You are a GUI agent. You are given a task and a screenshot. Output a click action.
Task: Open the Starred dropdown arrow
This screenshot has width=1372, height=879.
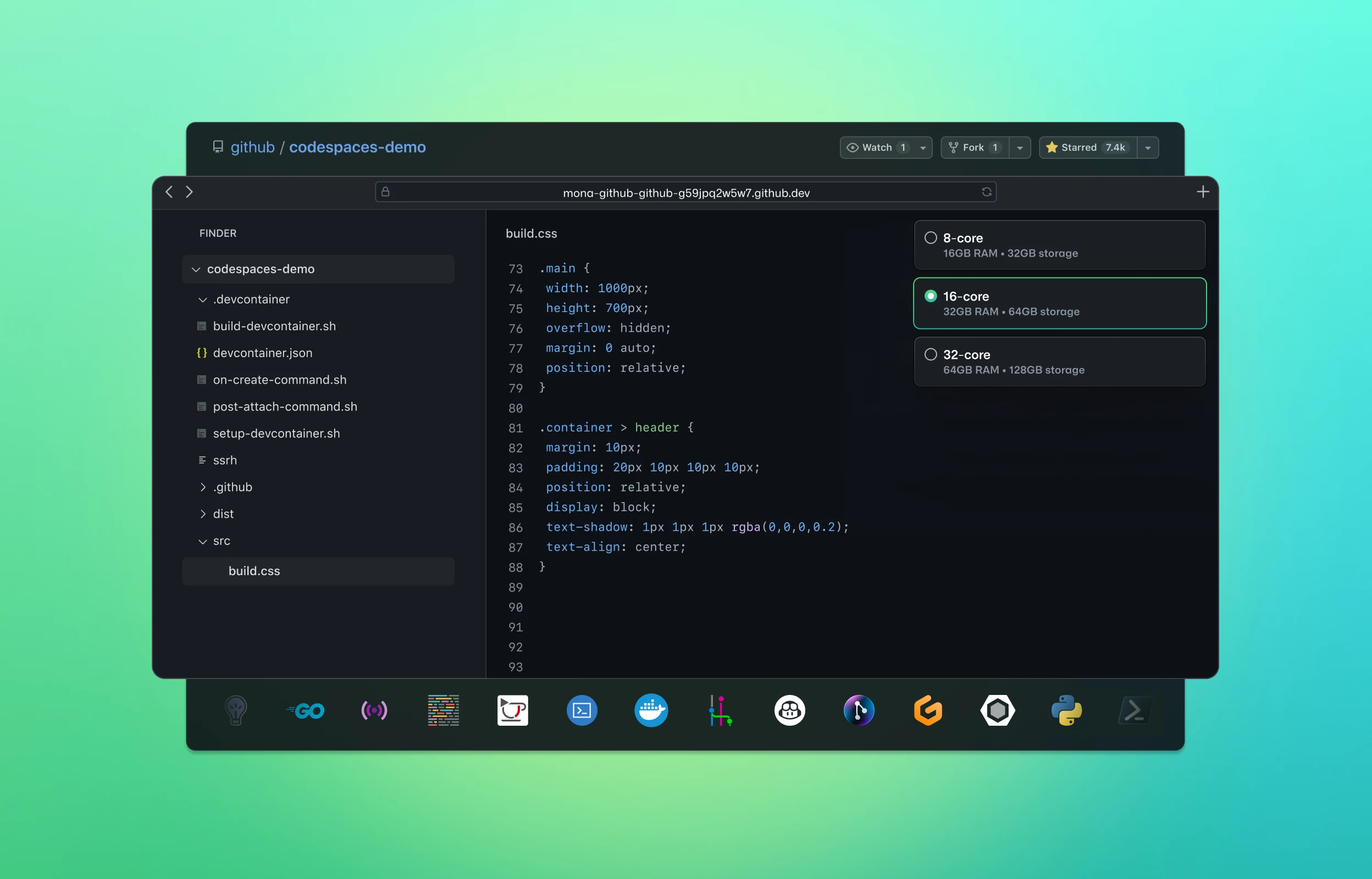point(1148,147)
